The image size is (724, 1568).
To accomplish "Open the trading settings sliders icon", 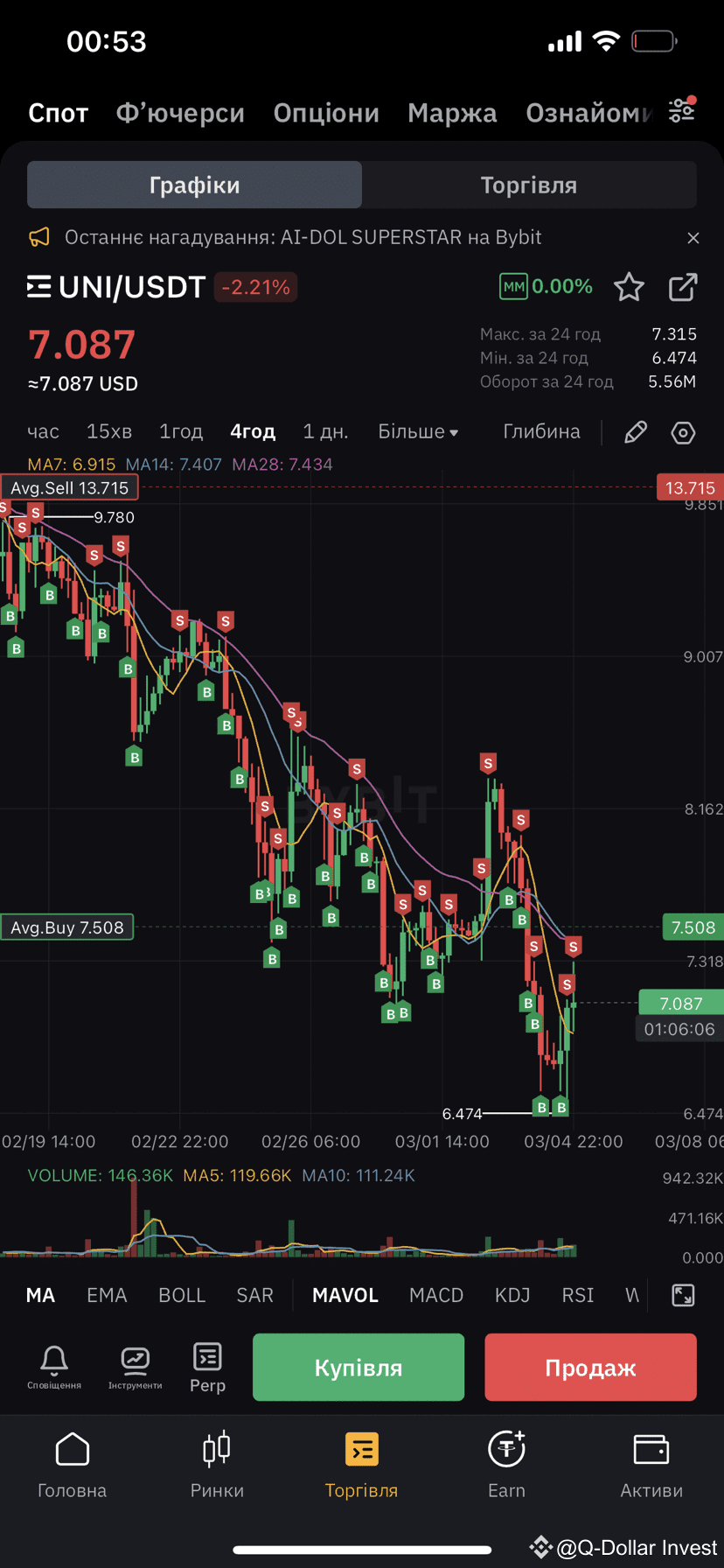I will click(x=682, y=110).
